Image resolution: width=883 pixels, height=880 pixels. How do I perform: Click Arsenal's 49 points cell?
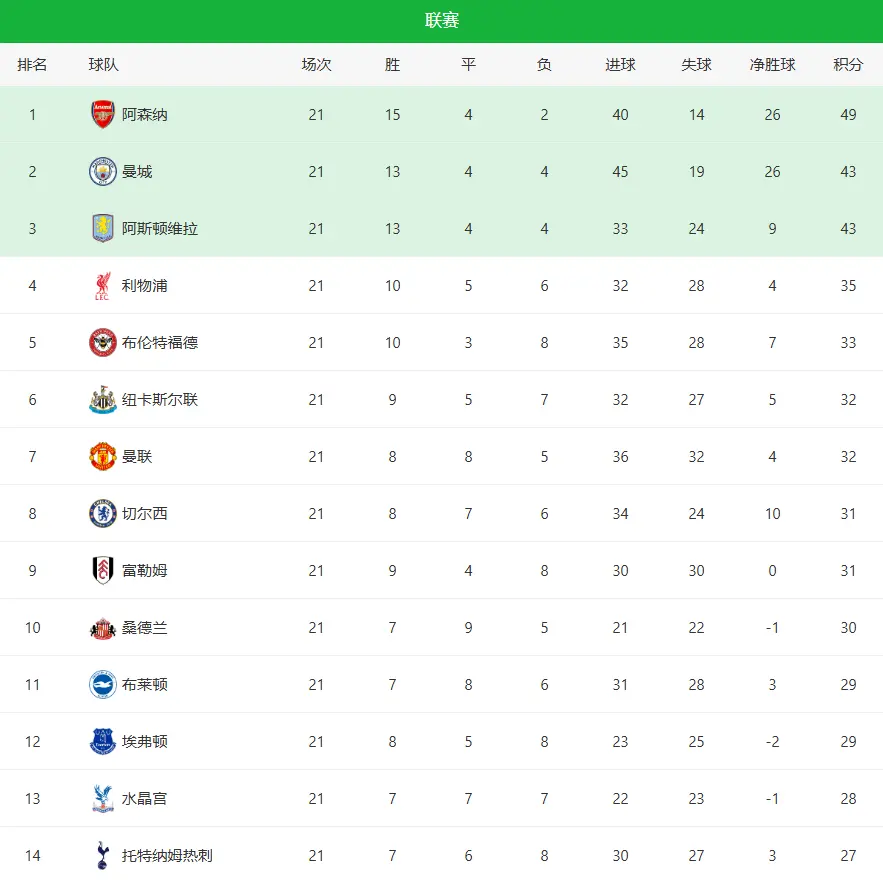[x=848, y=115]
